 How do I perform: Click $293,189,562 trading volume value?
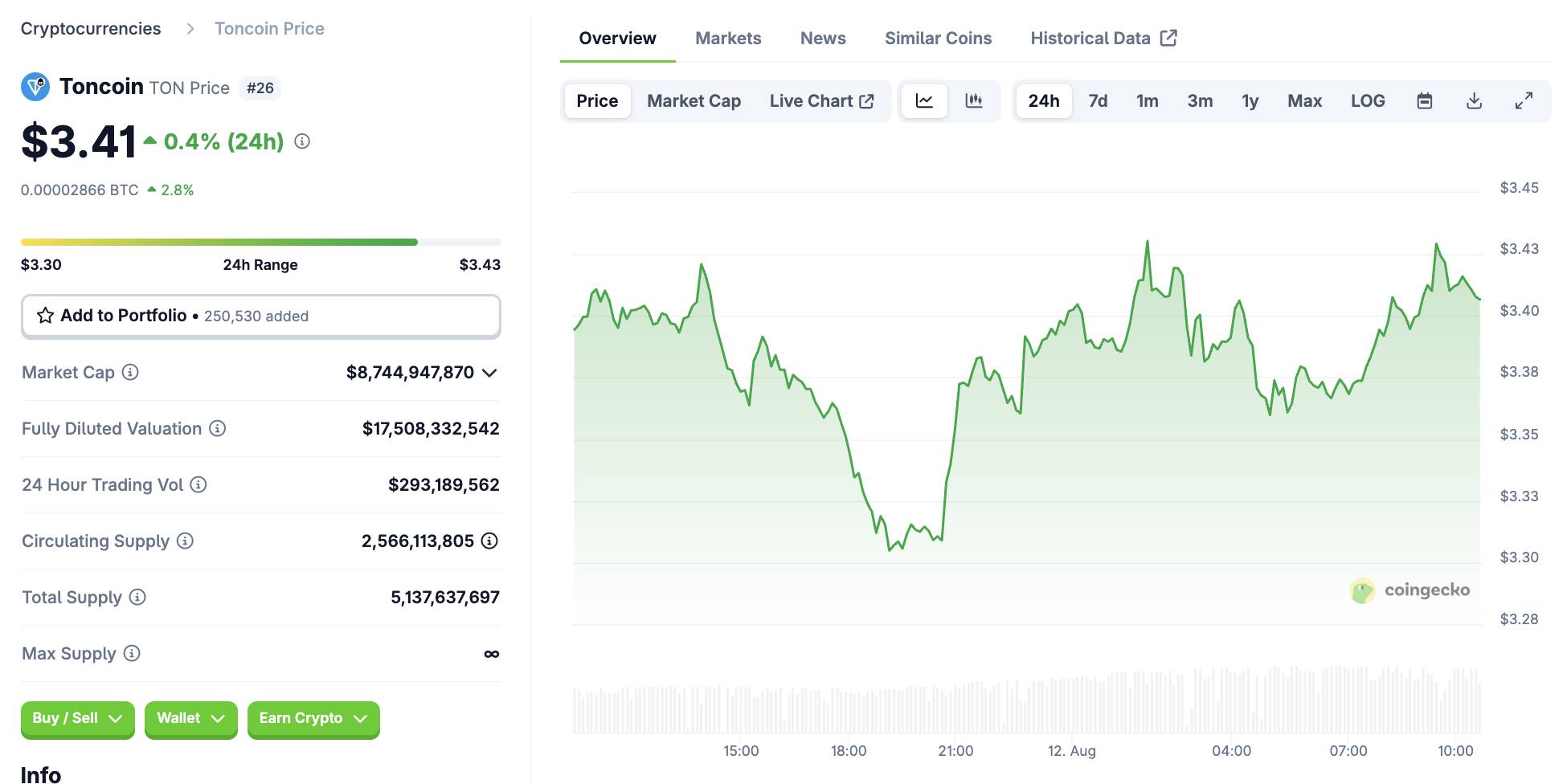pyautogui.click(x=444, y=484)
